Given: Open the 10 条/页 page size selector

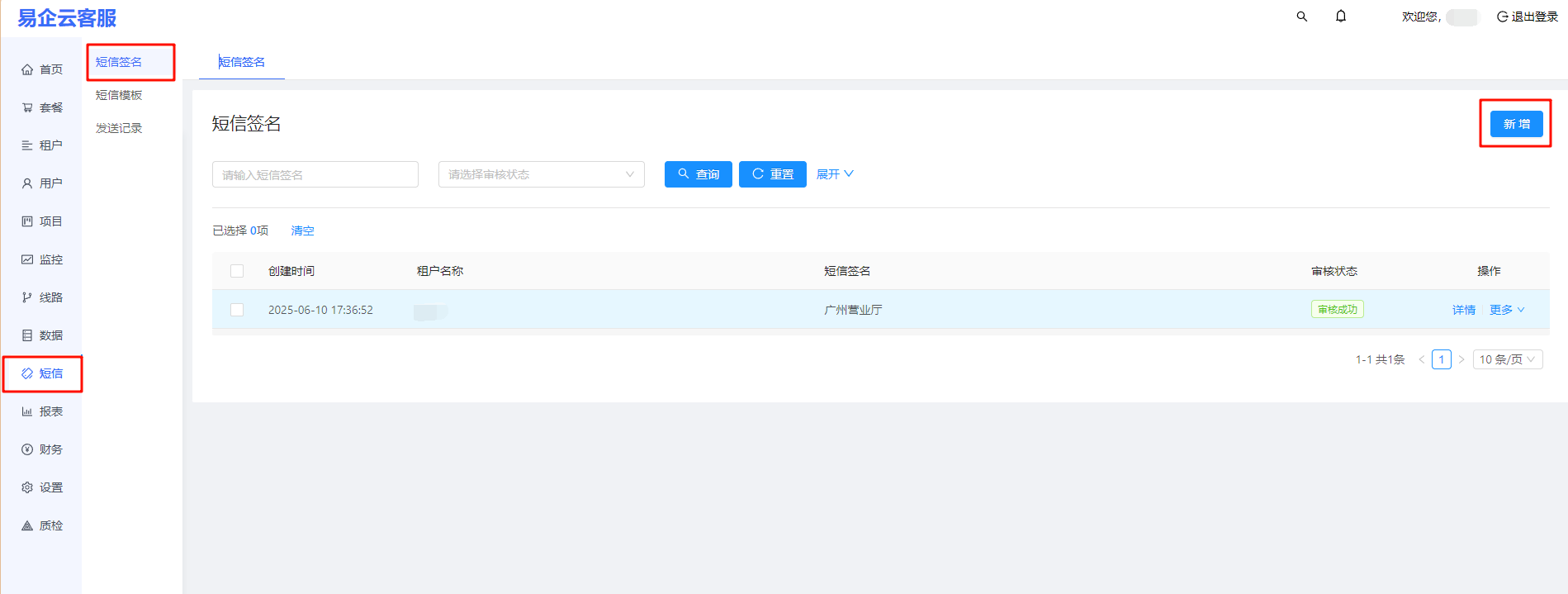Looking at the screenshot, I should click(1507, 359).
